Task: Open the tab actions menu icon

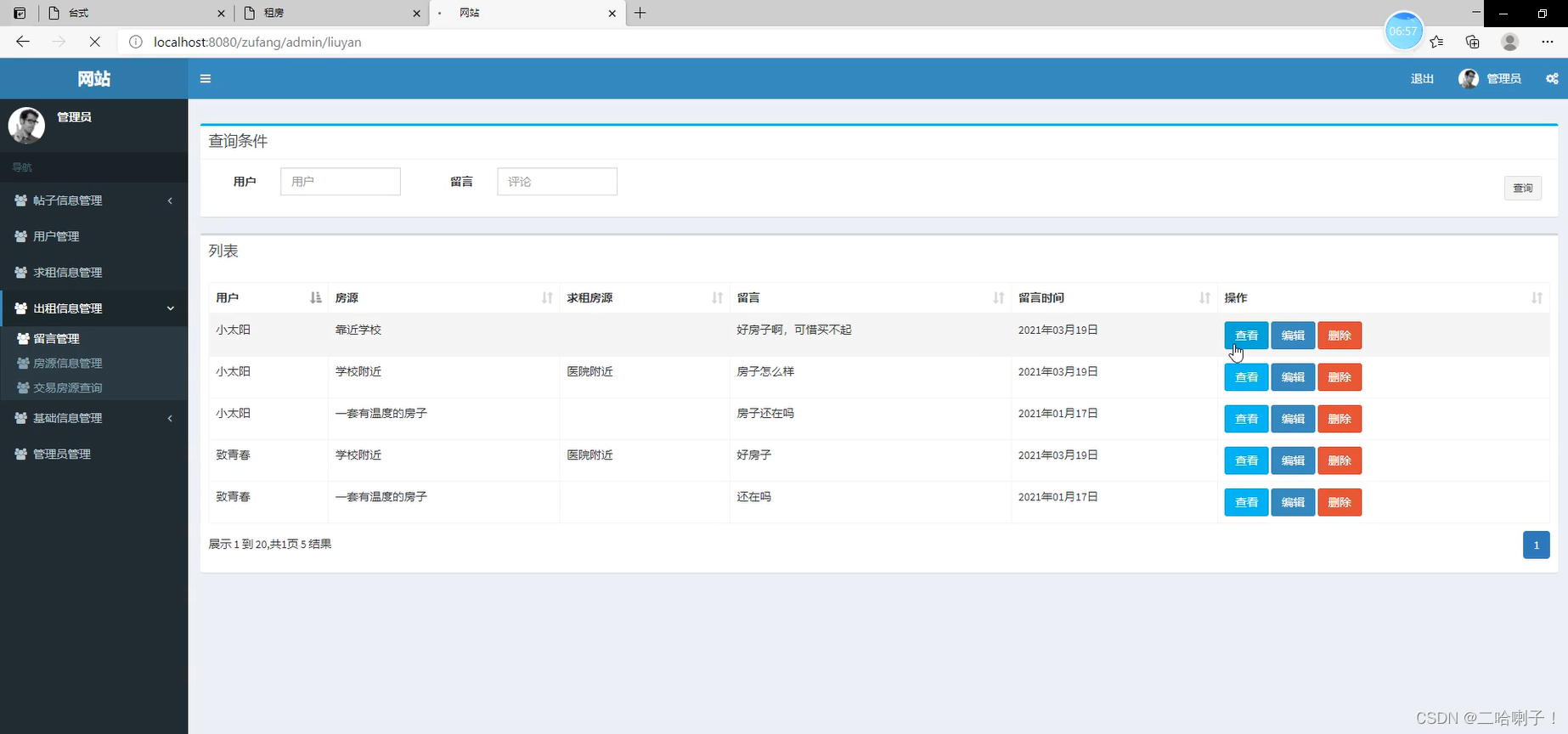Action: click(20, 13)
